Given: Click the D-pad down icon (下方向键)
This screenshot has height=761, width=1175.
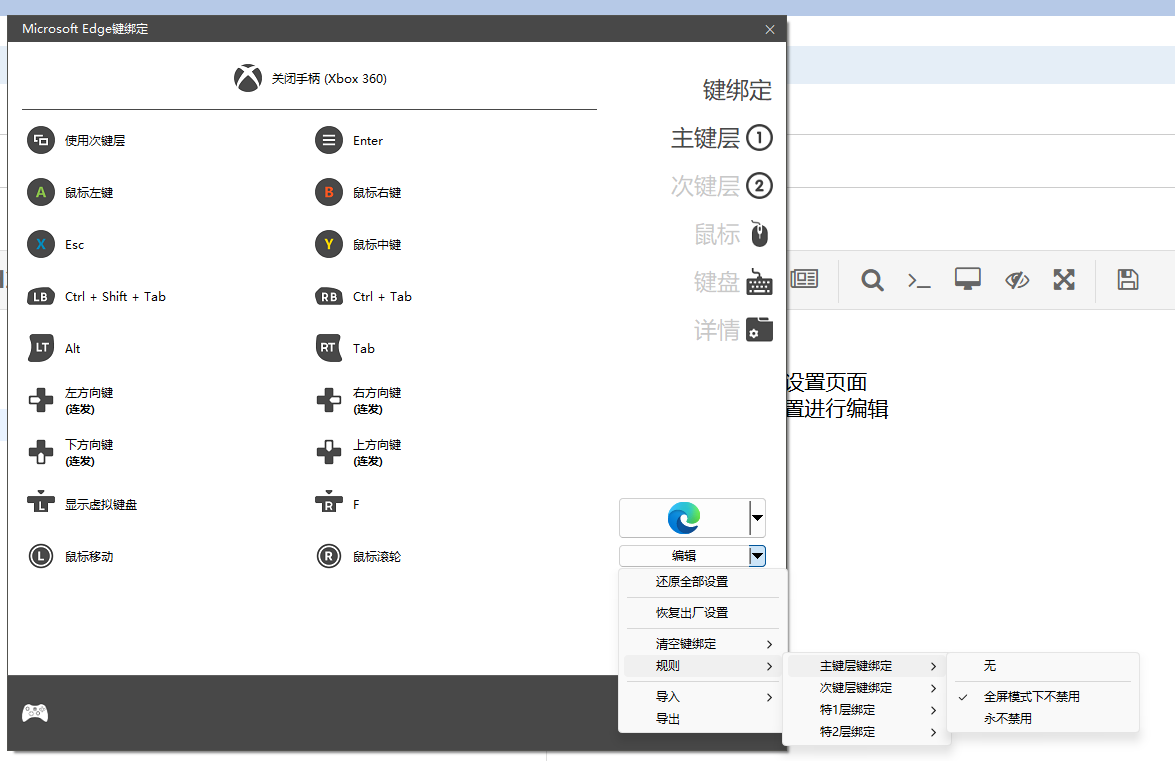Looking at the screenshot, I should (41, 452).
